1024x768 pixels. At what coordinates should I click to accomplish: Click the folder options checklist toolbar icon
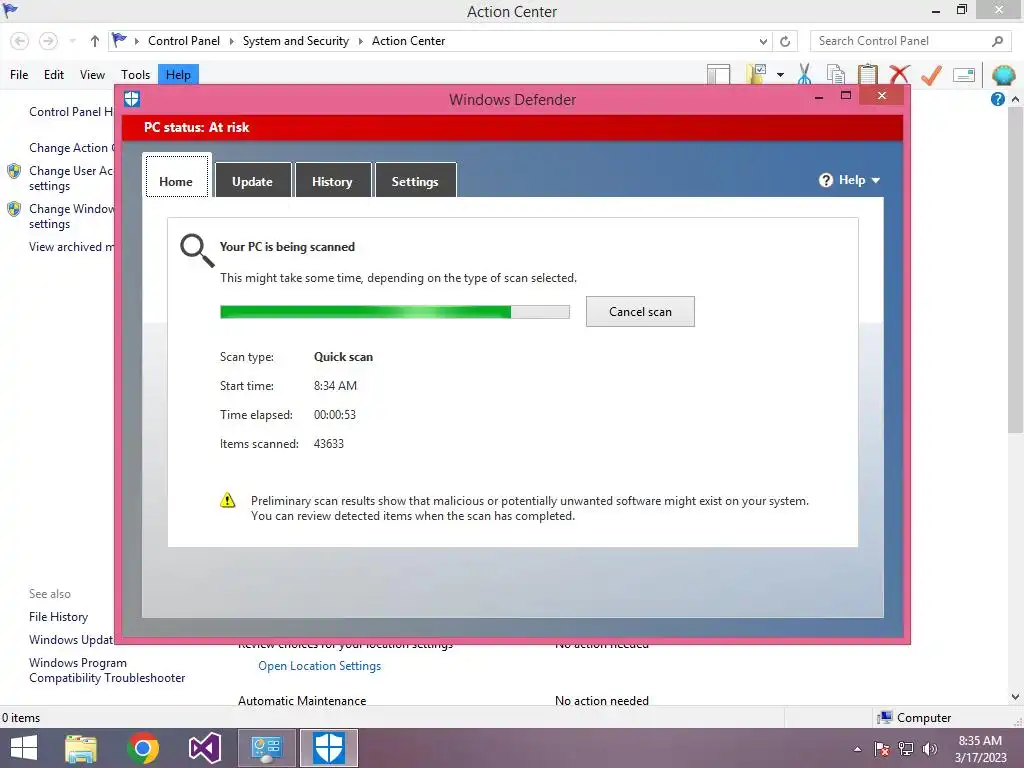click(x=756, y=74)
